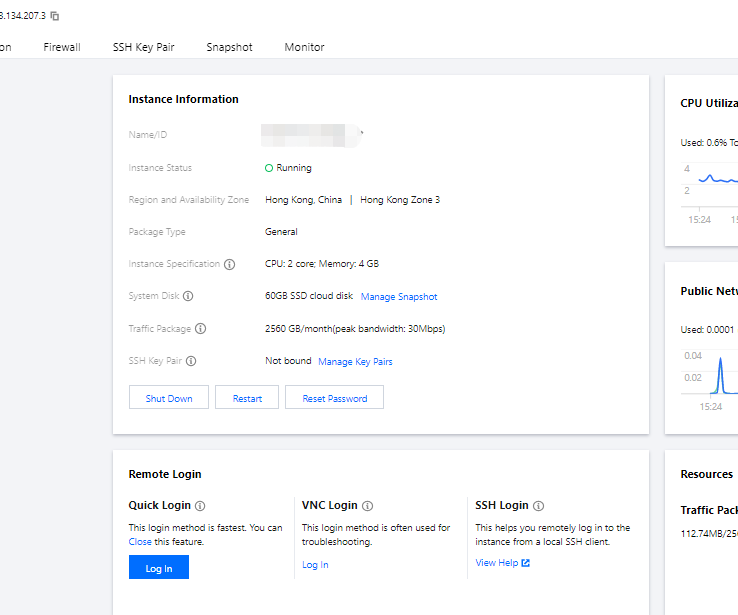Click info icon next to System Disk
Image resolution: width=738 pixels, height=615 pixels.
click(x=188, y=297)
